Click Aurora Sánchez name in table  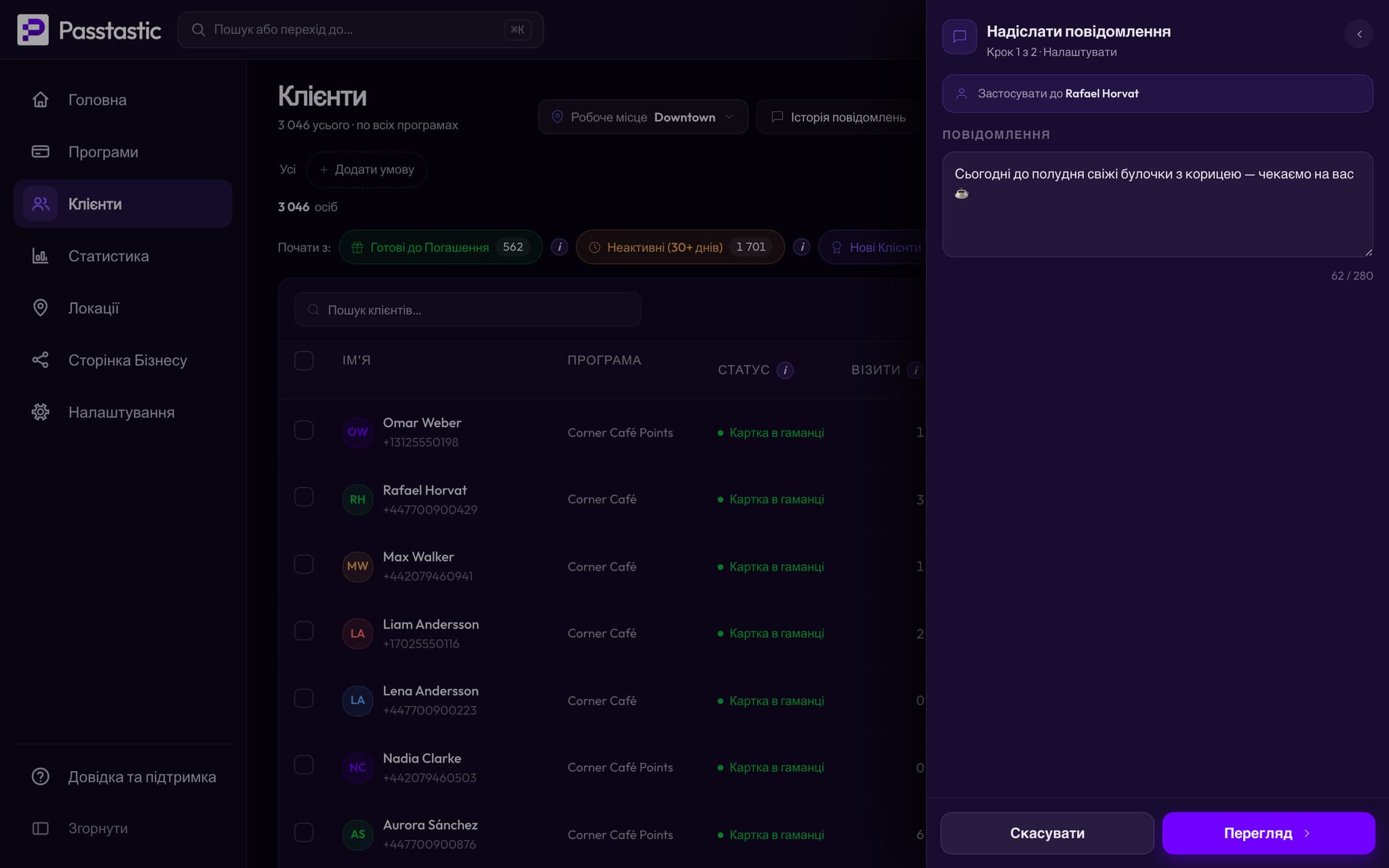[x=430, y=825]
